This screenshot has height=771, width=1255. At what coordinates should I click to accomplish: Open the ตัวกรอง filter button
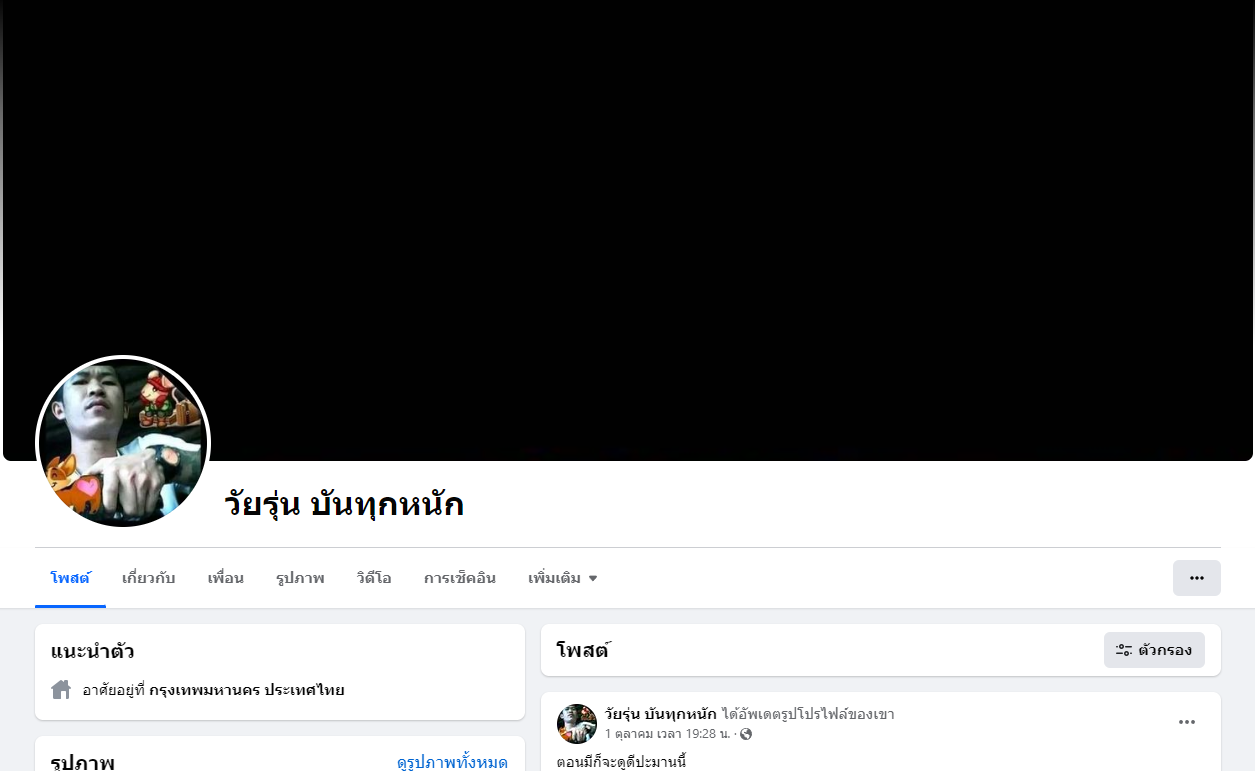pyautogui.click(x=1154, y=650)
